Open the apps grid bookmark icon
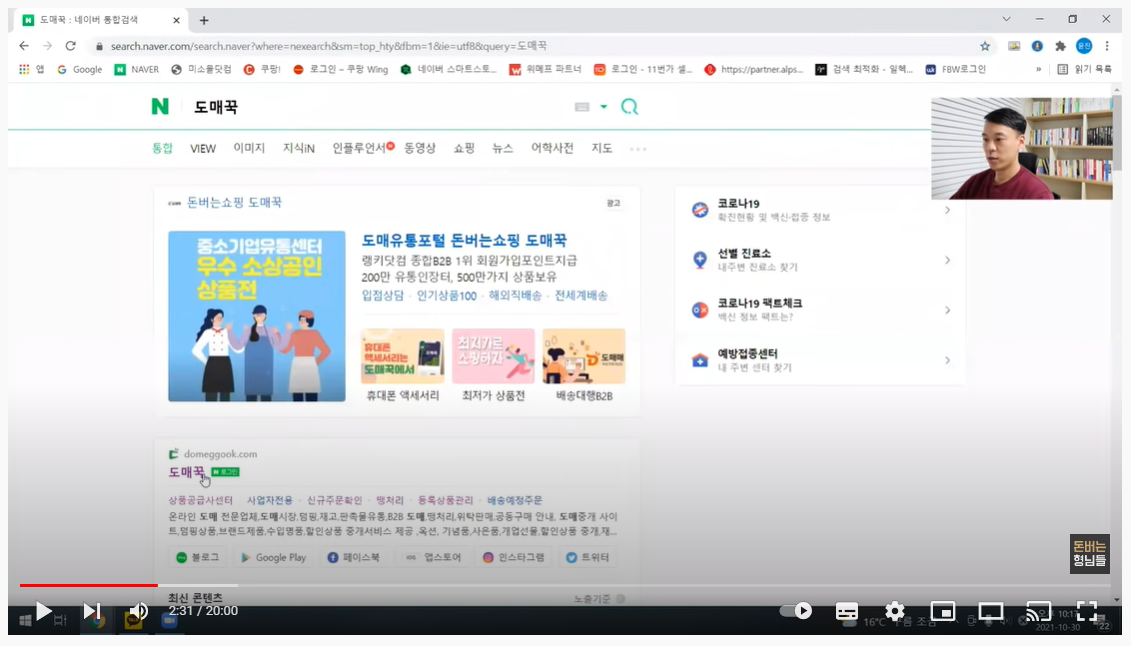 [25, 69]
